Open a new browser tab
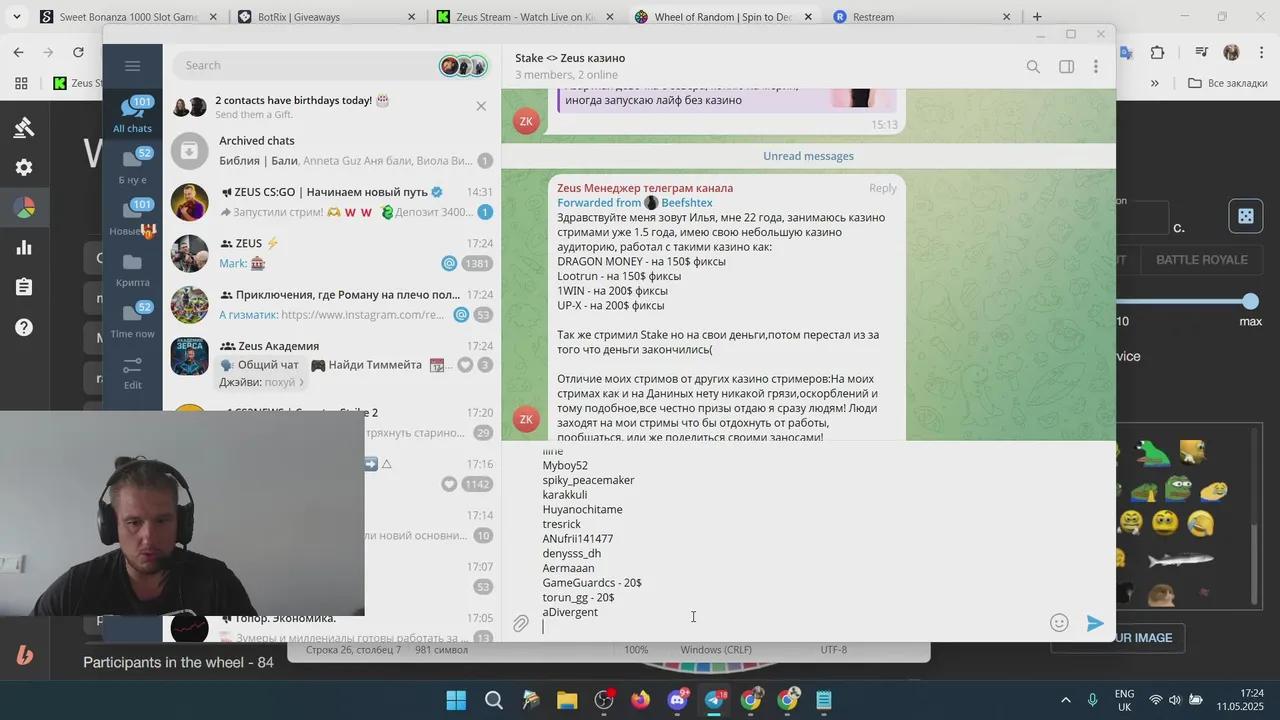The image size is (1280, 720). [1037, 17]
